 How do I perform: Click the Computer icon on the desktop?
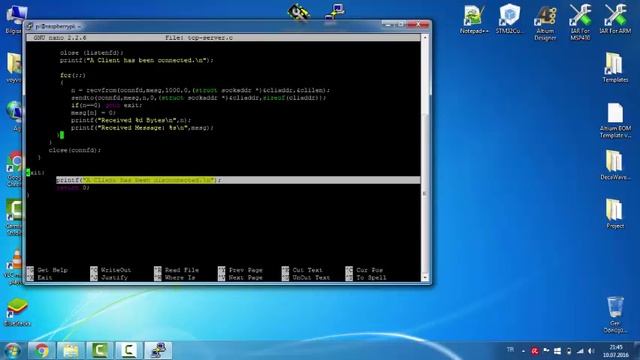click(x=16, y=20)
